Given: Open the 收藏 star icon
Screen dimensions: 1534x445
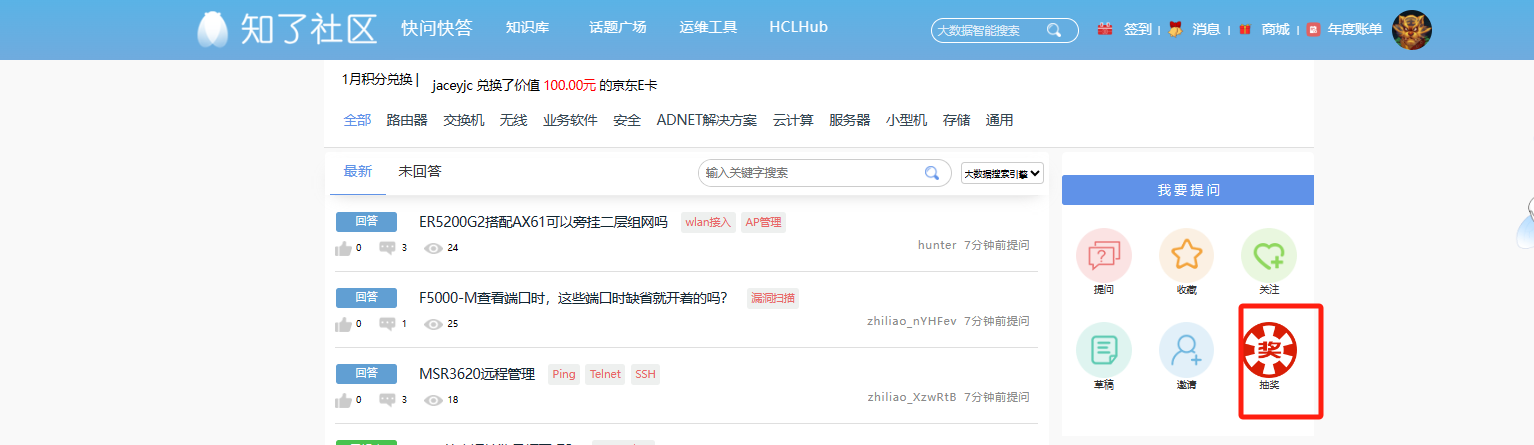Looking at the screenshot, I should (1187, 256).
